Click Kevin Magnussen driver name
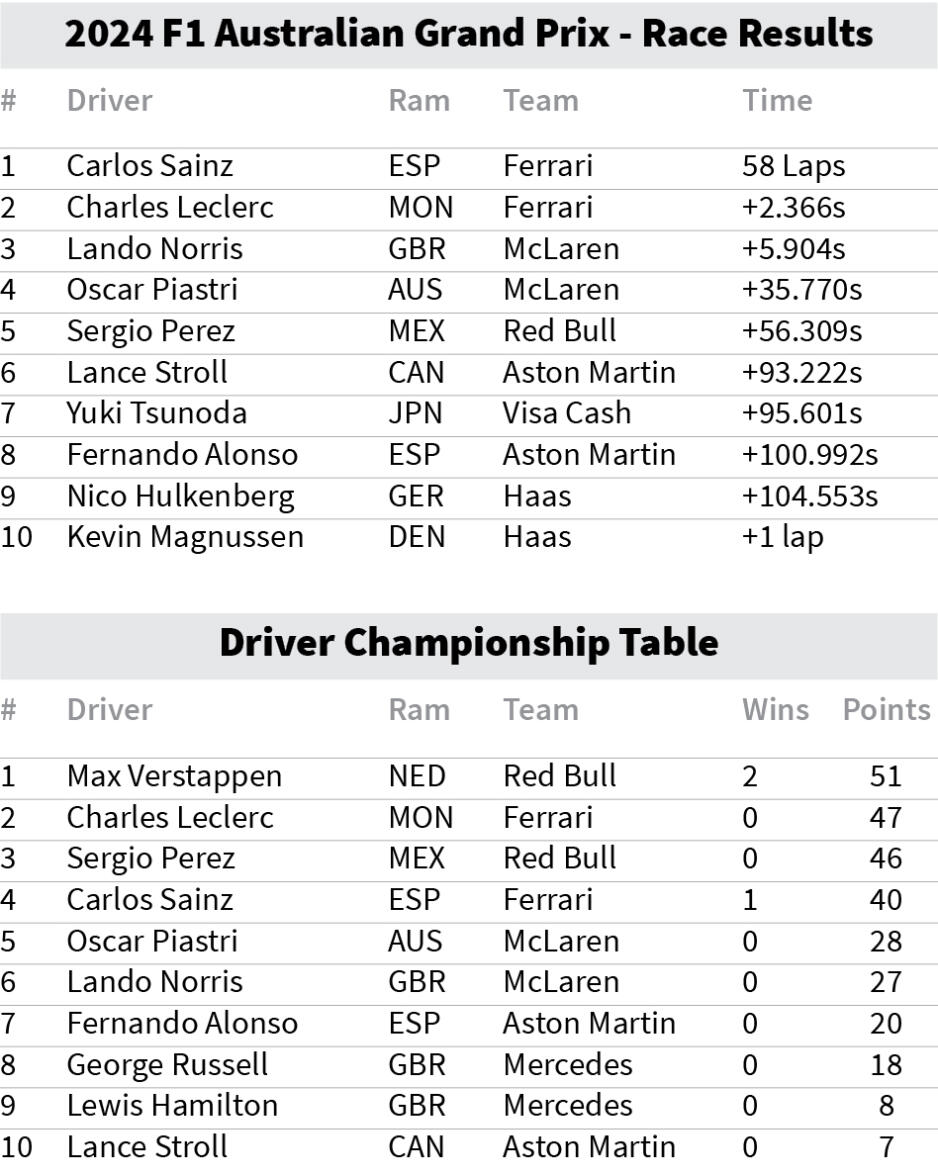Viewport: 938px width, 1176px height. click(185, 537)
